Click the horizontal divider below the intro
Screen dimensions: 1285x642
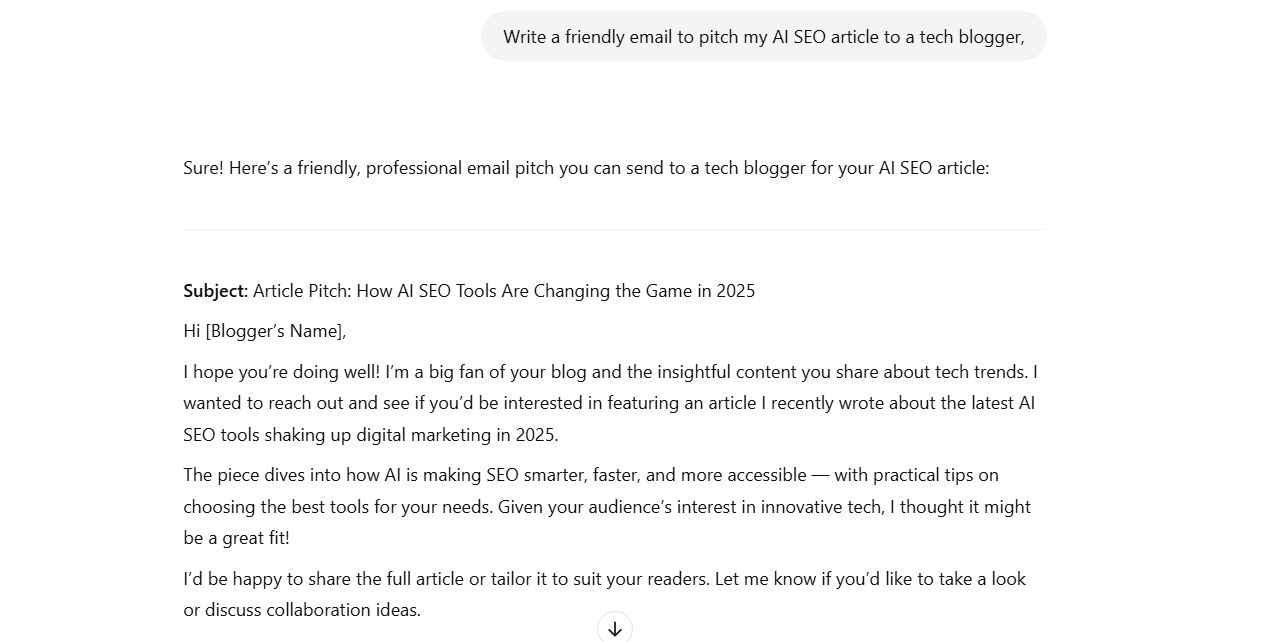614,227
